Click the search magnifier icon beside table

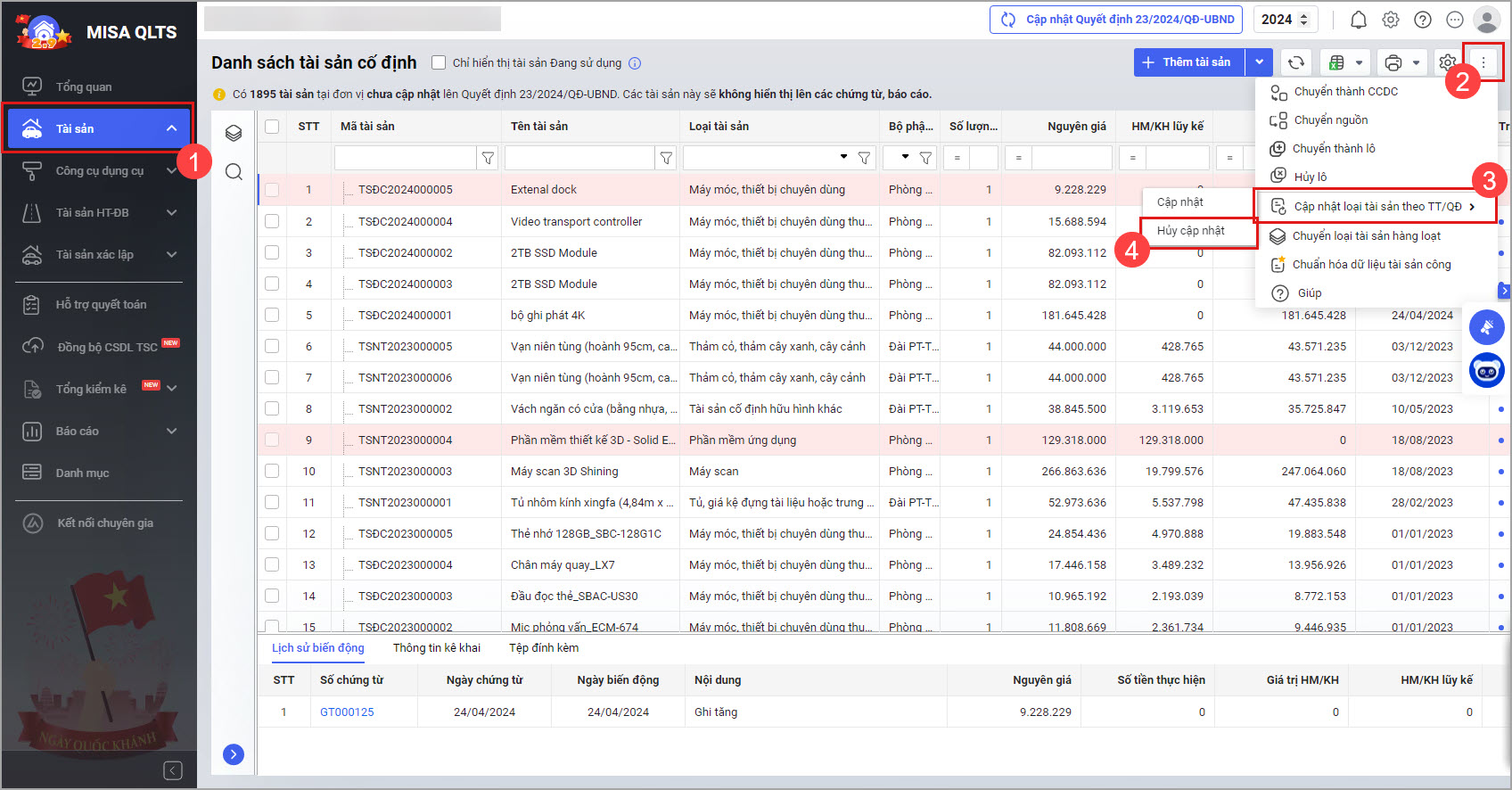pos(234,172)
